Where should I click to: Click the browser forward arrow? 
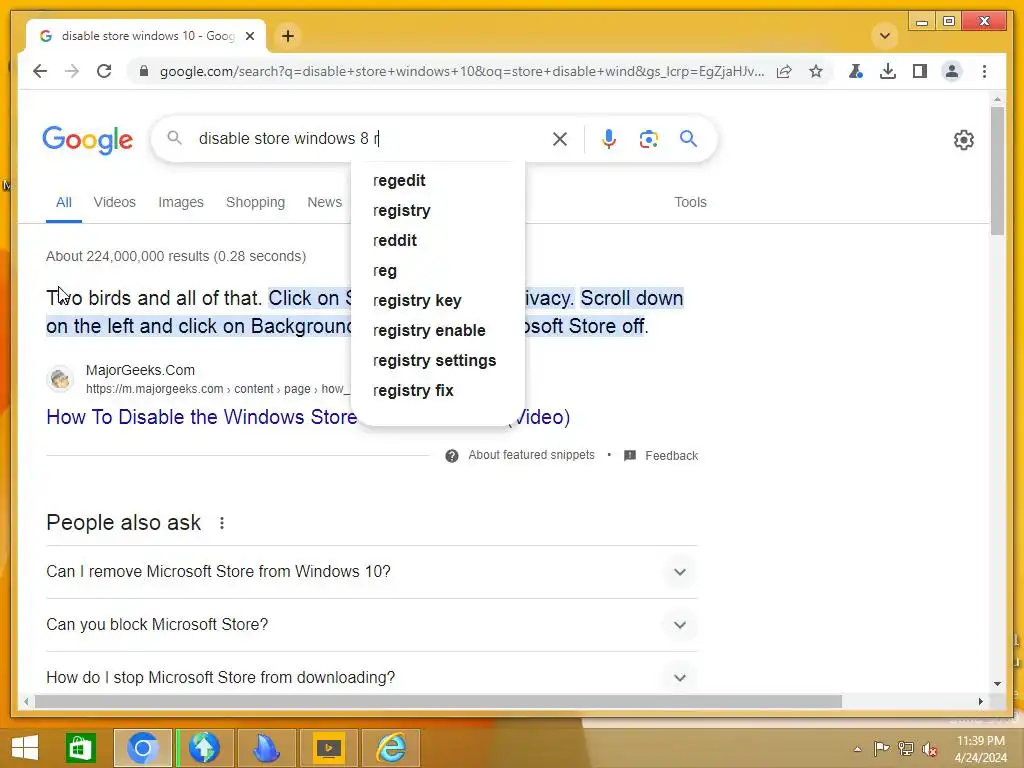point(72,71)
